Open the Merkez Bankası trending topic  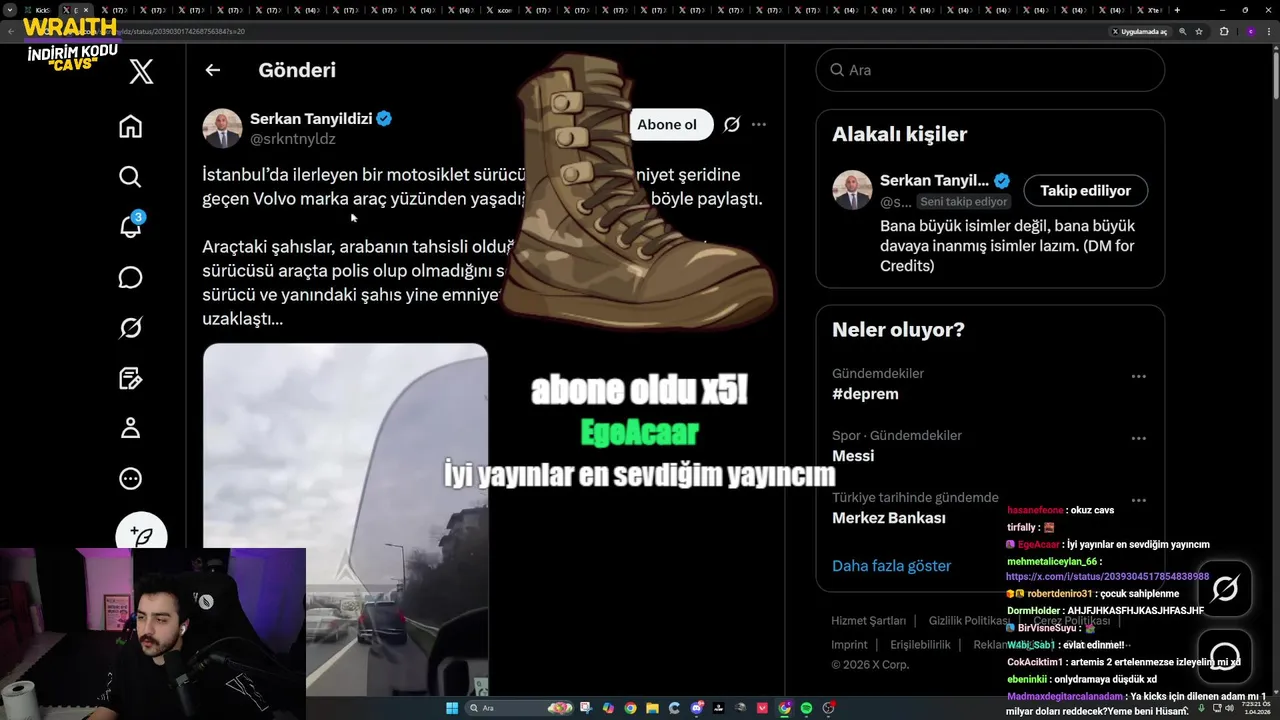tap(888, 518)
